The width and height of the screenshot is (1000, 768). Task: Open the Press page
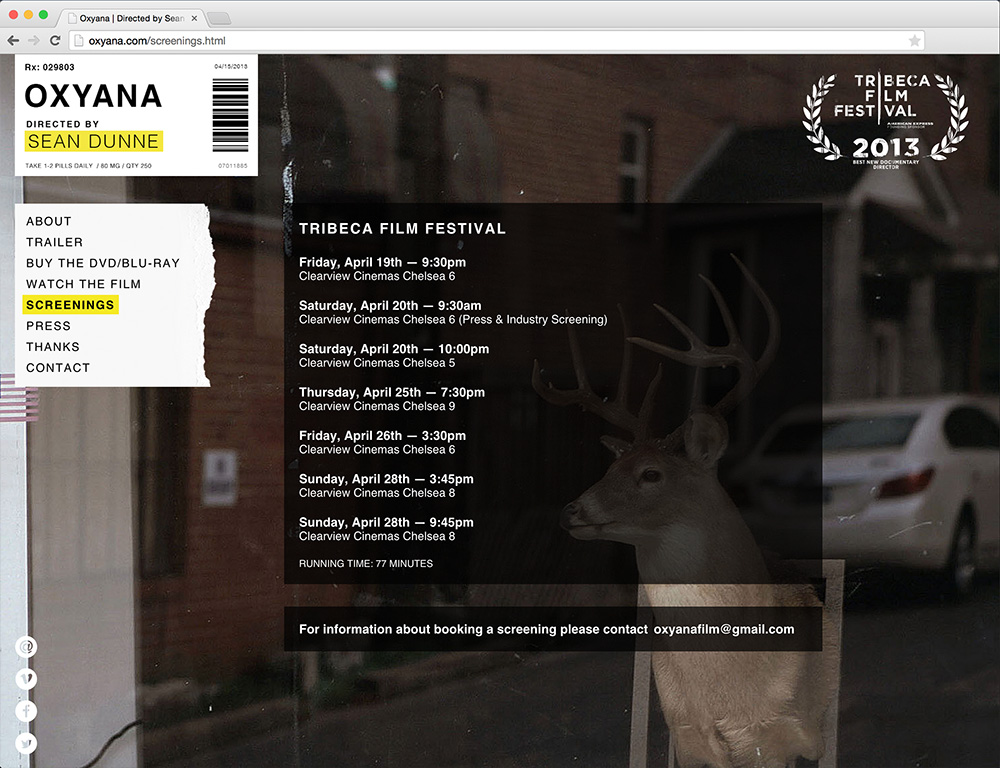49,326
